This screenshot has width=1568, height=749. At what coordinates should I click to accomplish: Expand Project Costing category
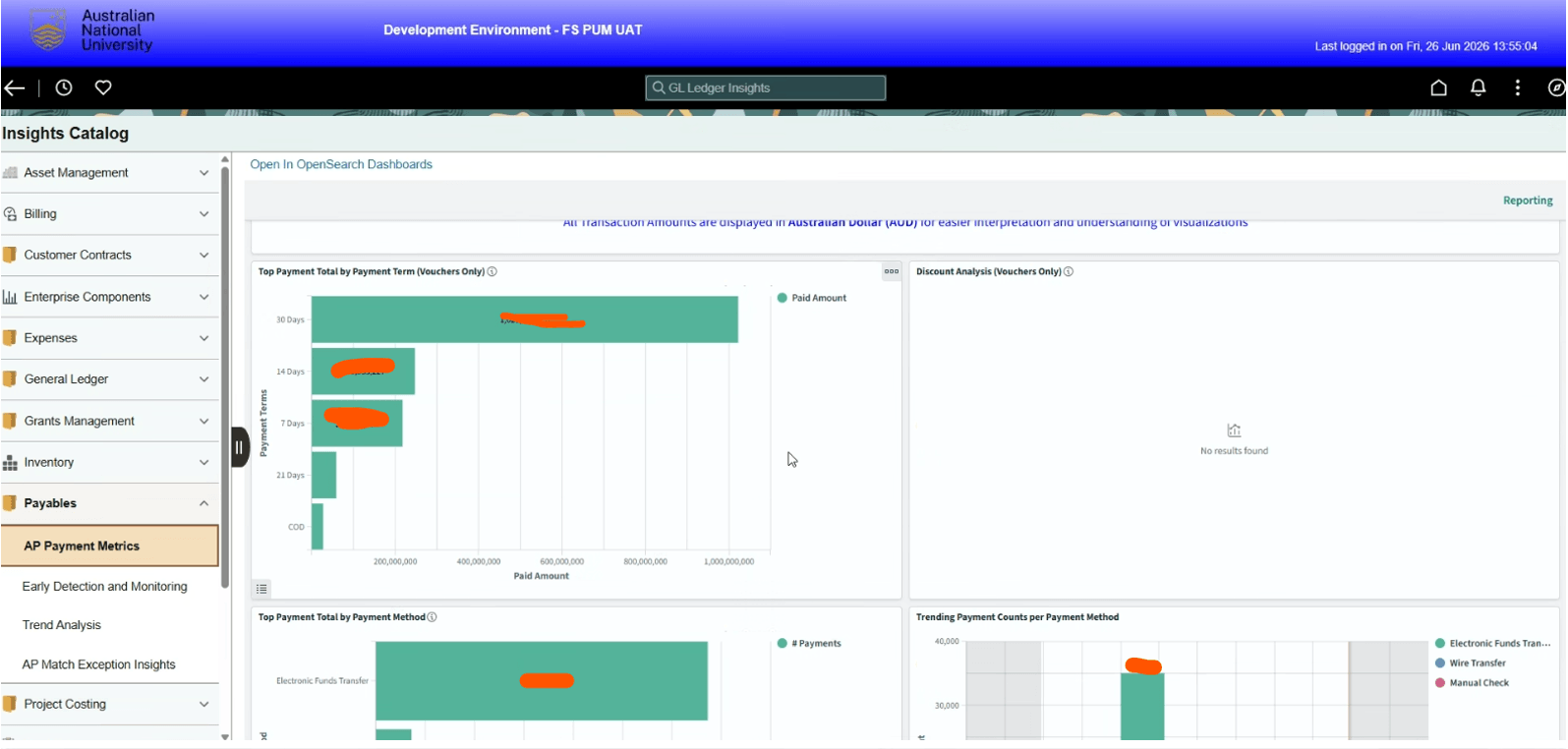(x=204, y=704)
